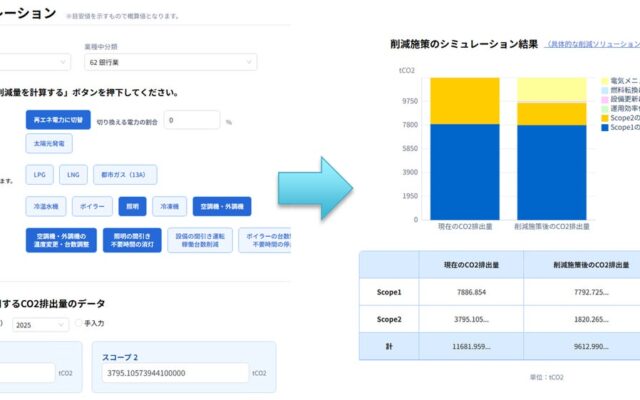Image resolution: width=640 pixels, height=400 pixels.
Task: Open the 業種中分類 dropdown showing 62 銀行業
Action: (171, 62)
